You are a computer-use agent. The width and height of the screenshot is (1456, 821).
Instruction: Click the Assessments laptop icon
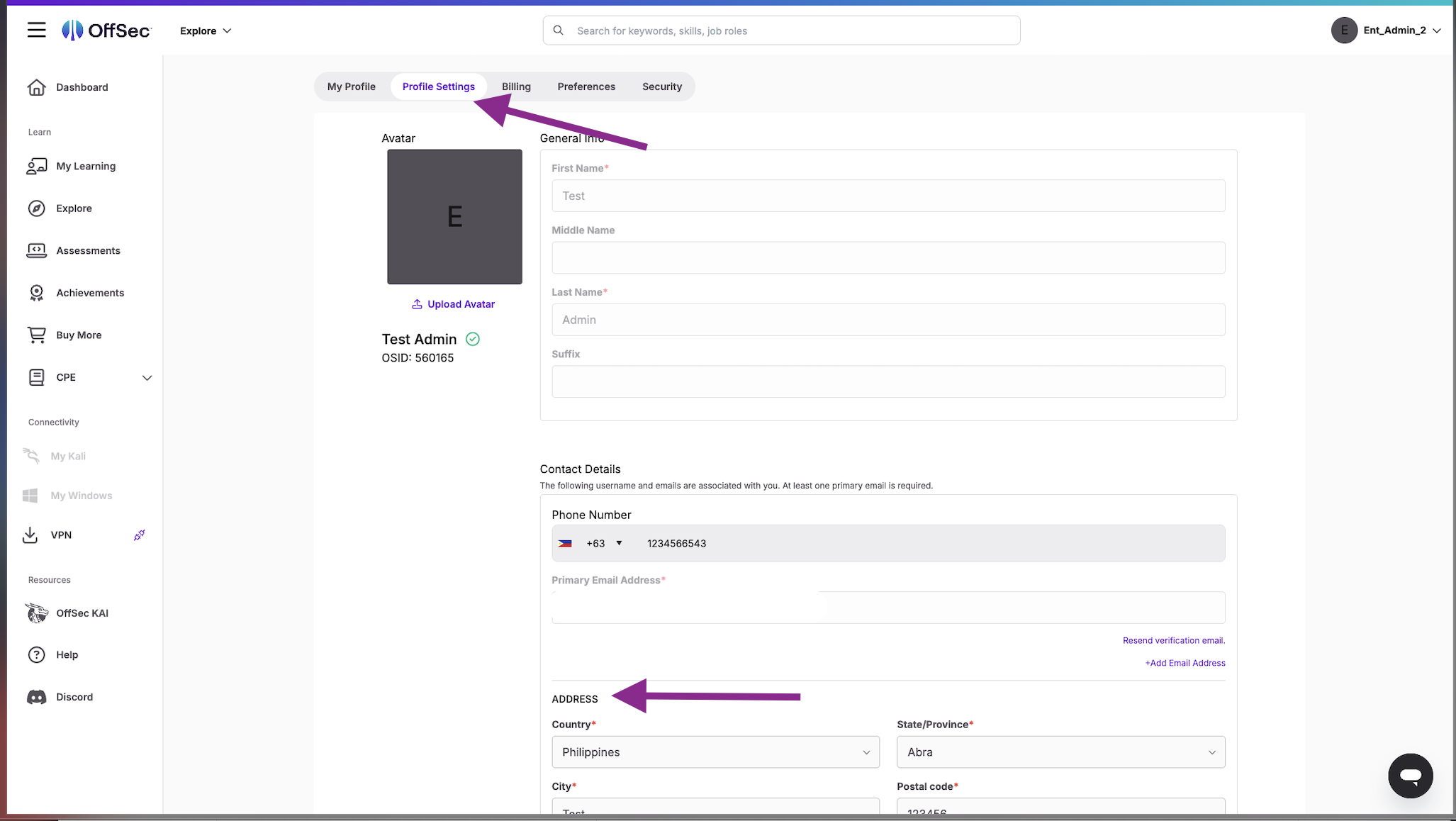coord(36,250)
